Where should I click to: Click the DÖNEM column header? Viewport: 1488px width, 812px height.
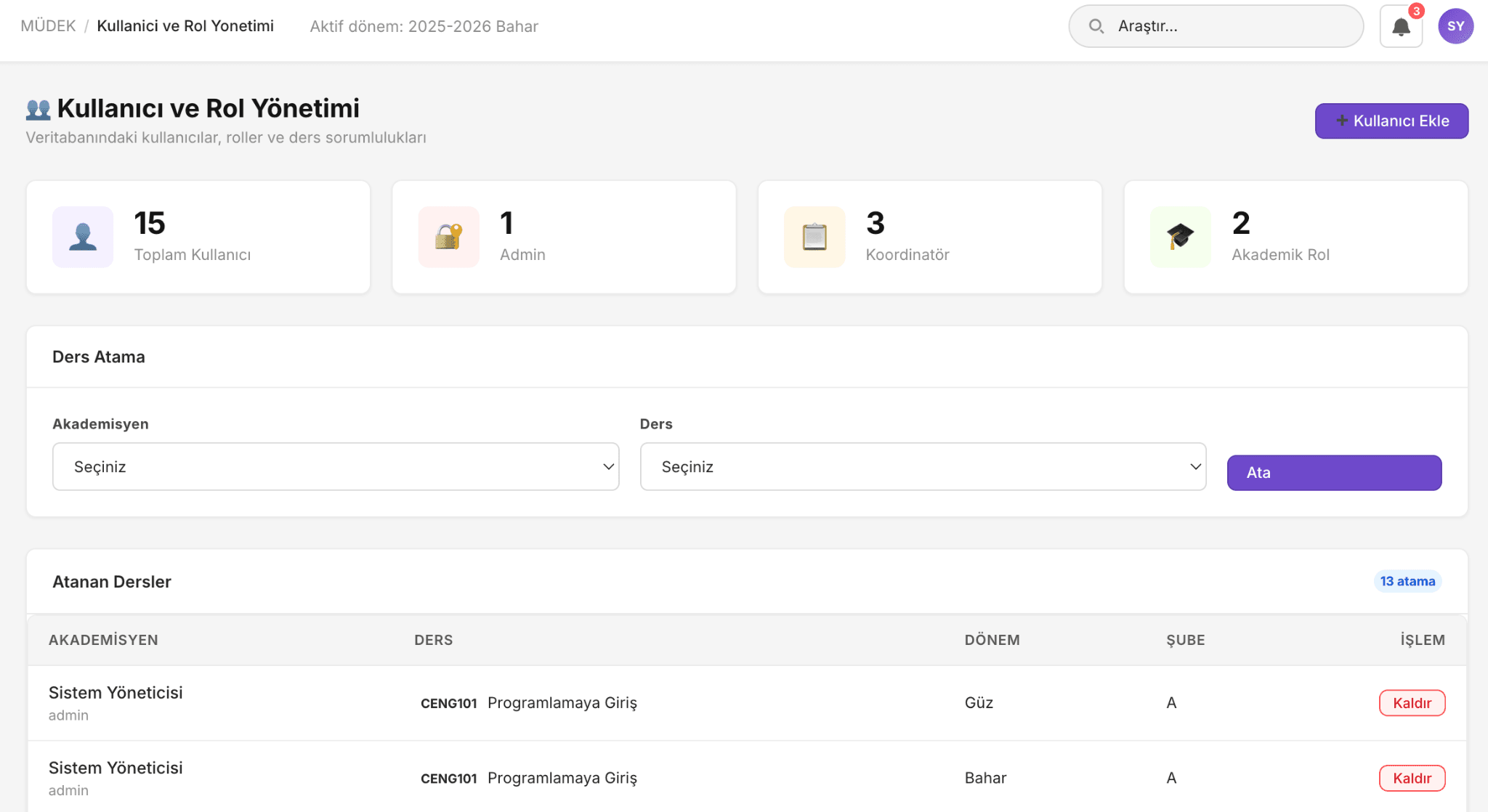(x=992, y=640)
